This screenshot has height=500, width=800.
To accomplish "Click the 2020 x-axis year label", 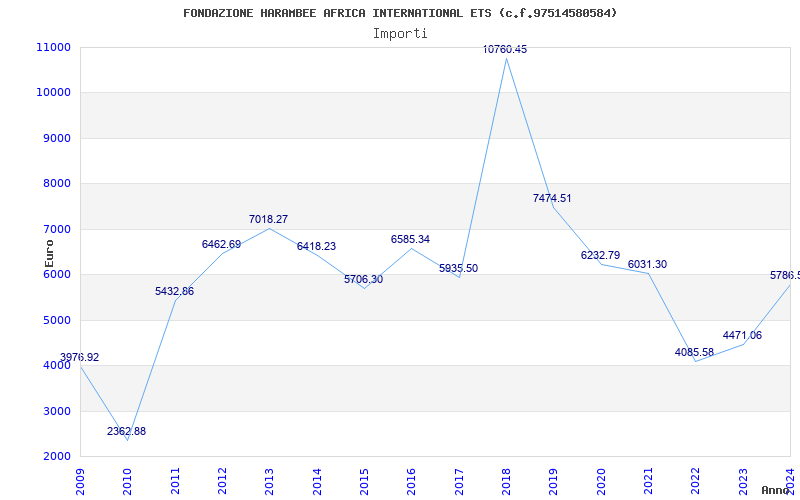I will [601, 482].
